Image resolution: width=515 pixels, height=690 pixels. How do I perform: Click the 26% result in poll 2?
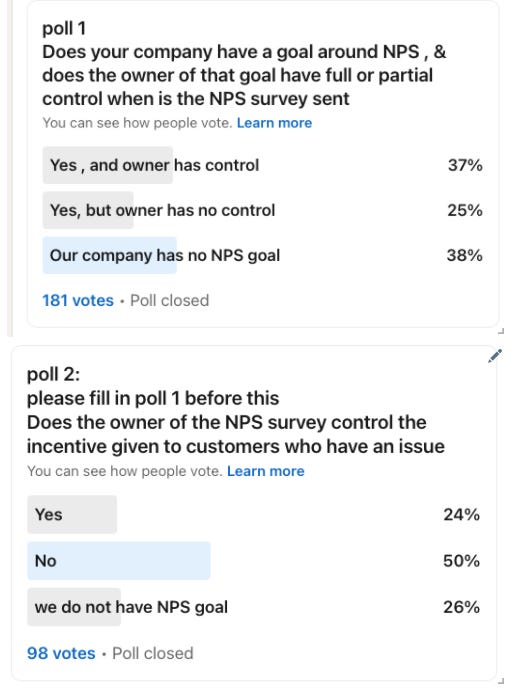[462, 607]
